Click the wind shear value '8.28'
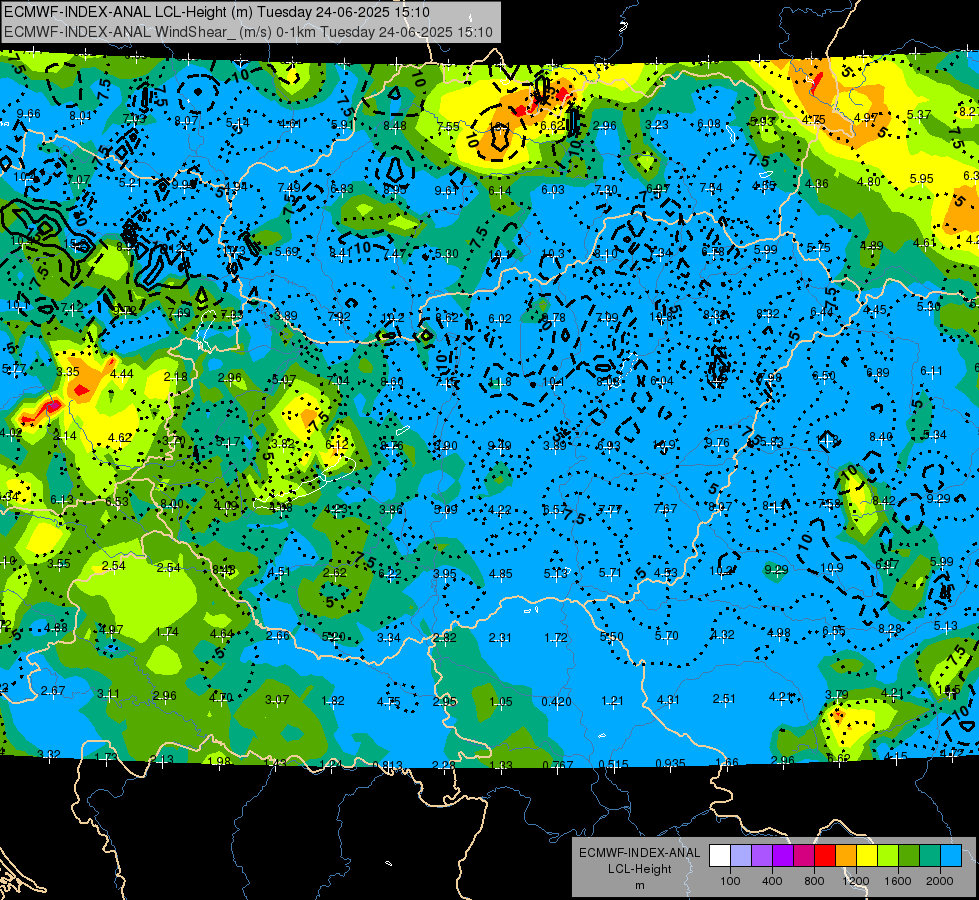 click(890, 628)
